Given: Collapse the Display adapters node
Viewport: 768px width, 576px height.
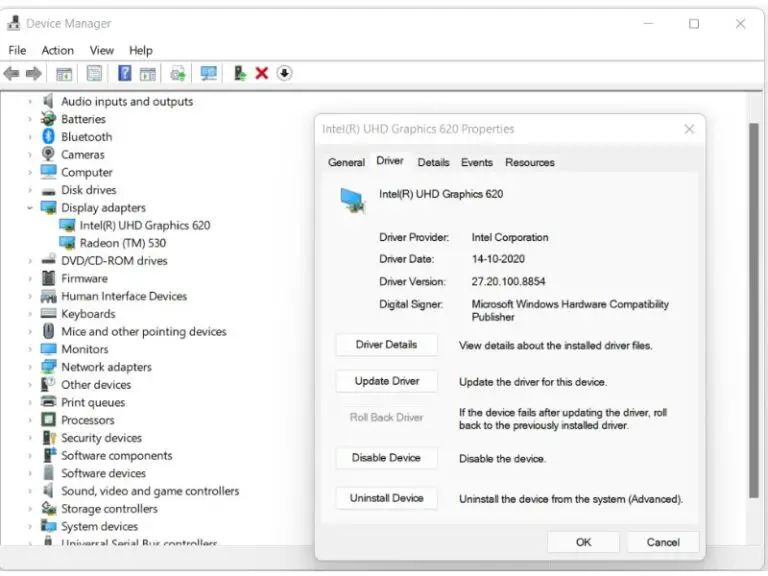Looking at the screenshot, I should tap(30, 208).
